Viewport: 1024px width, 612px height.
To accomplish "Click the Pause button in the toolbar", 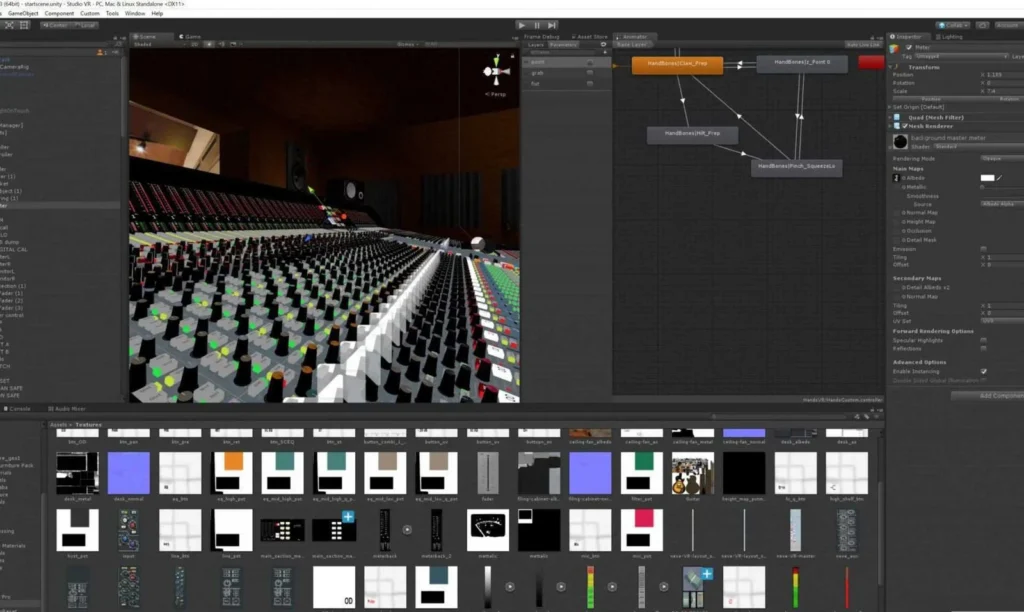I will (537, 25).
